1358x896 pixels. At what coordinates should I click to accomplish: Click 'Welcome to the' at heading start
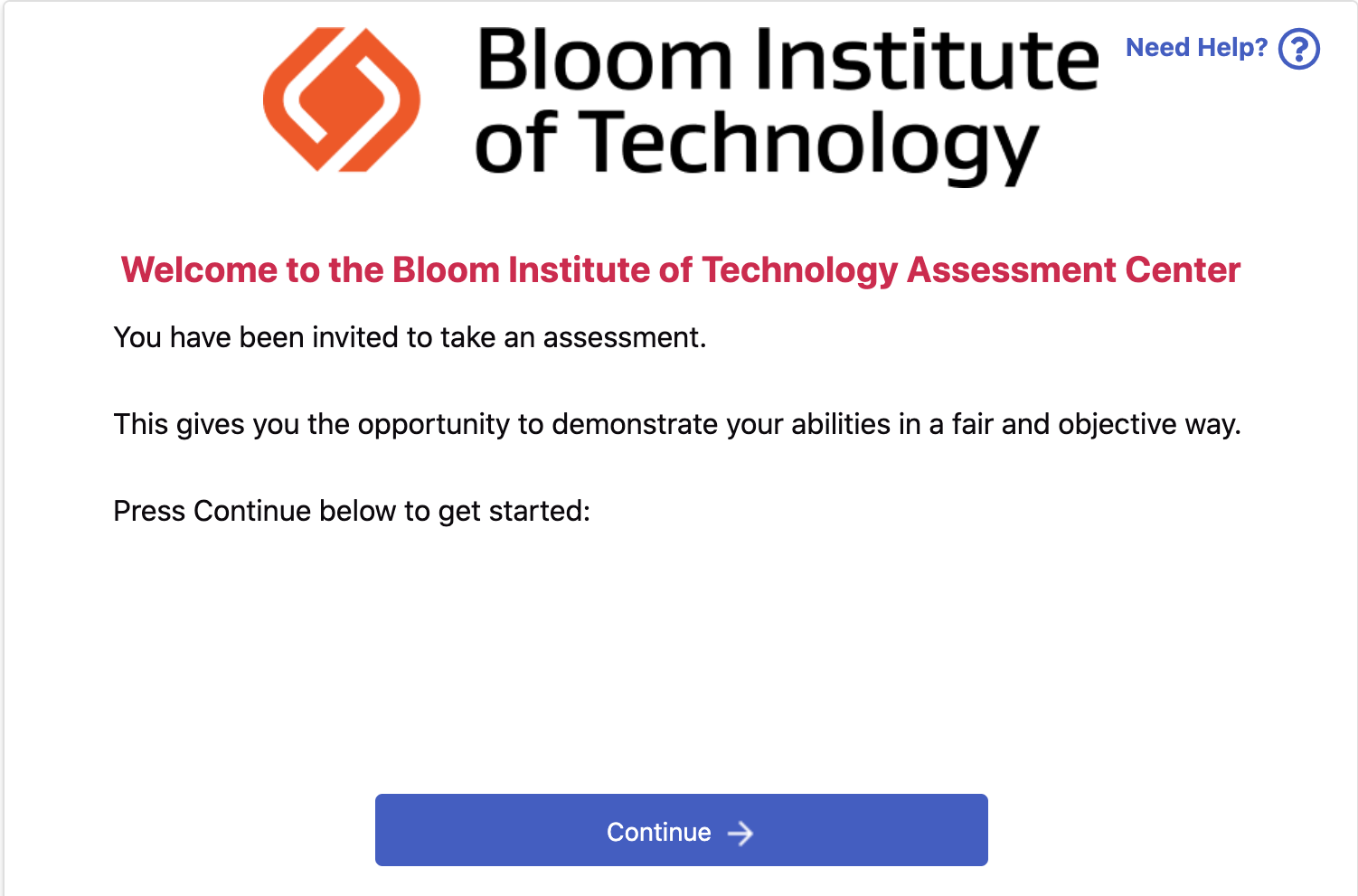click(252, 269)
